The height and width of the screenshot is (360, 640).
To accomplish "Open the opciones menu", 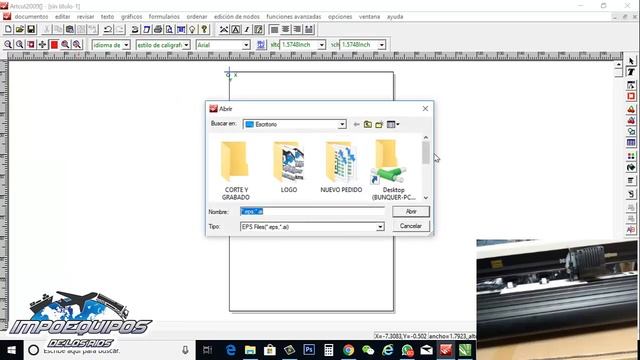I will click(x=340, y=17).
